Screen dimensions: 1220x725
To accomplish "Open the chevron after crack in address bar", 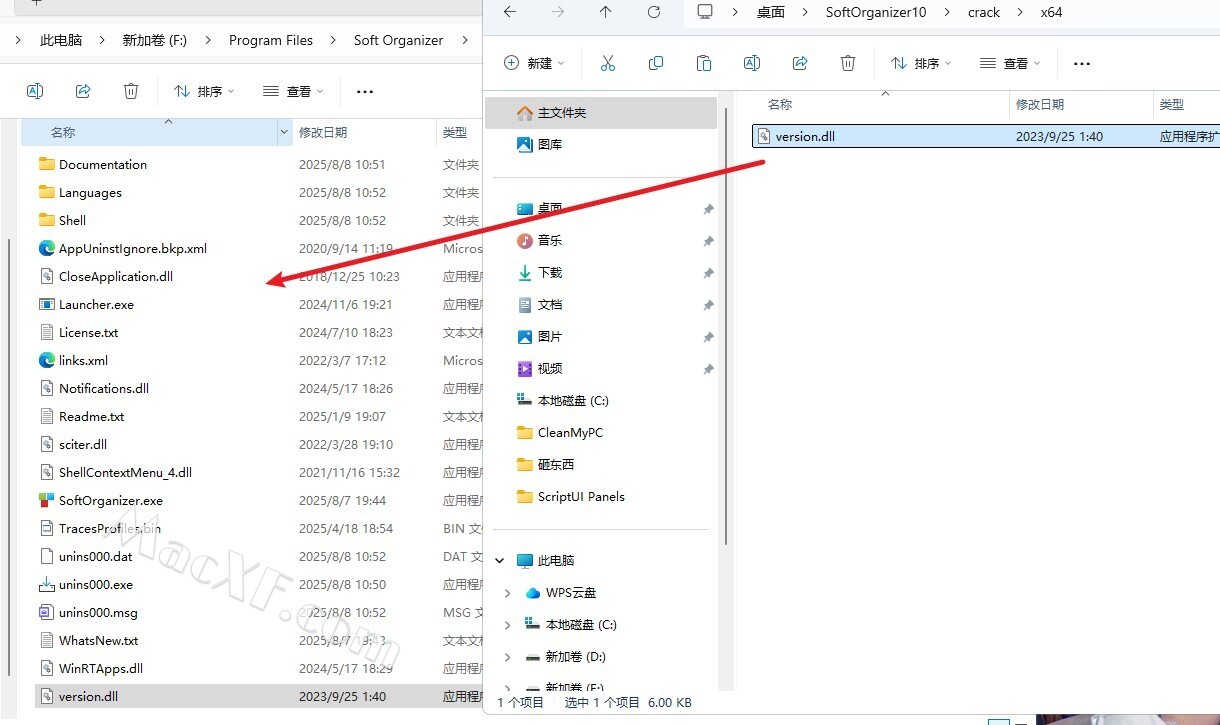I will (x=1020, y=12).
